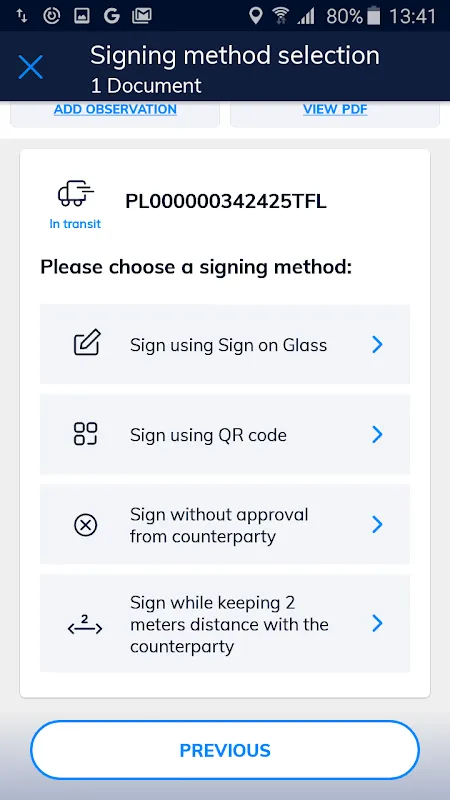Go back with the PREVIOUS button
Viewport: 450px width, 800px height.
(x=225, y=750)
